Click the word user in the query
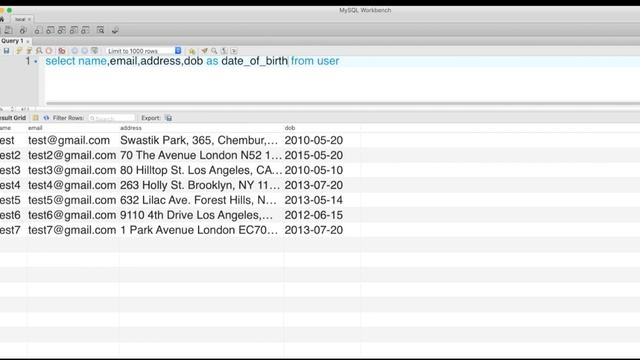Image resolution: width=640 pixels, height=360 pixels. (x=328, y=61)
